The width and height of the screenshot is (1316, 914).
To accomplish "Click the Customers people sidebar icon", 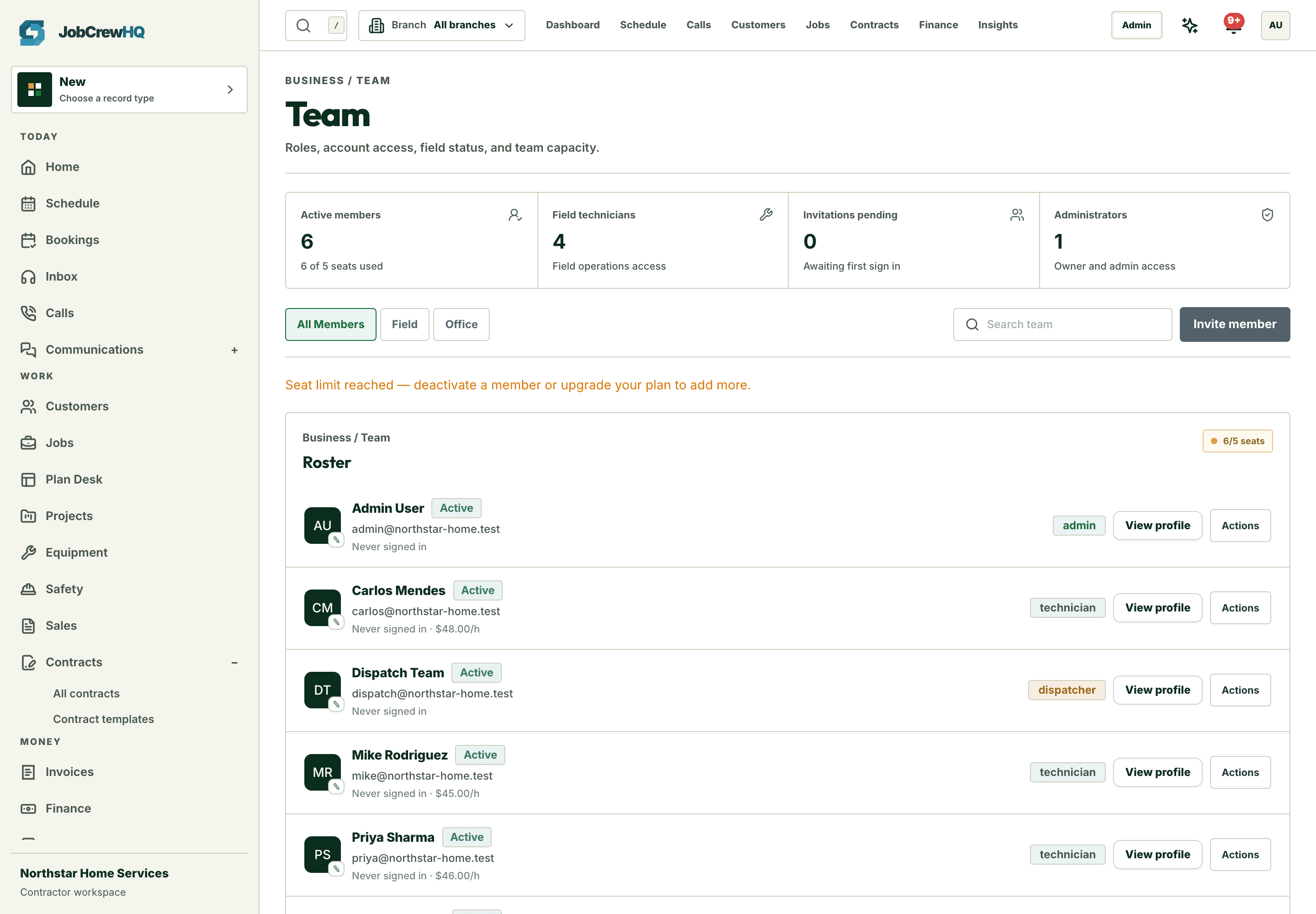I will tap(28, 407).
